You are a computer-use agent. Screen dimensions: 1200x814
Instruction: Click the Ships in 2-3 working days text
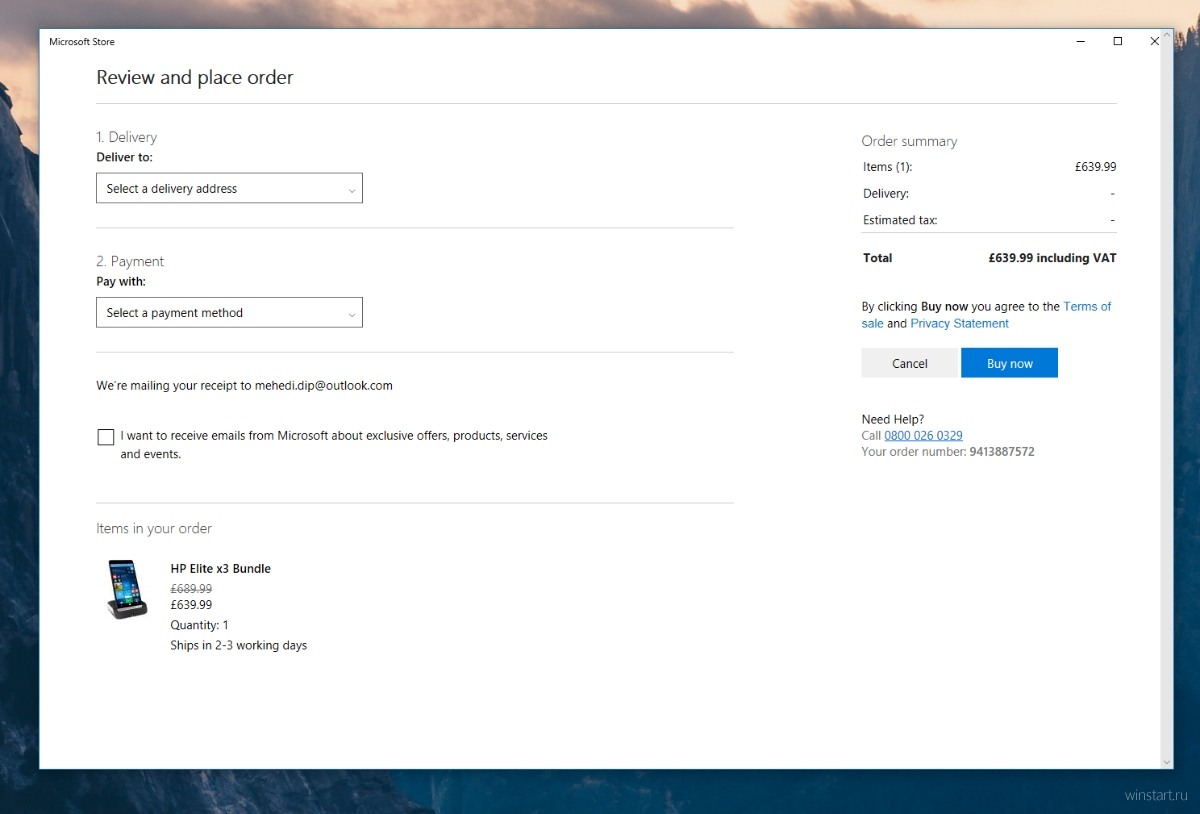(x=238, y=645)
